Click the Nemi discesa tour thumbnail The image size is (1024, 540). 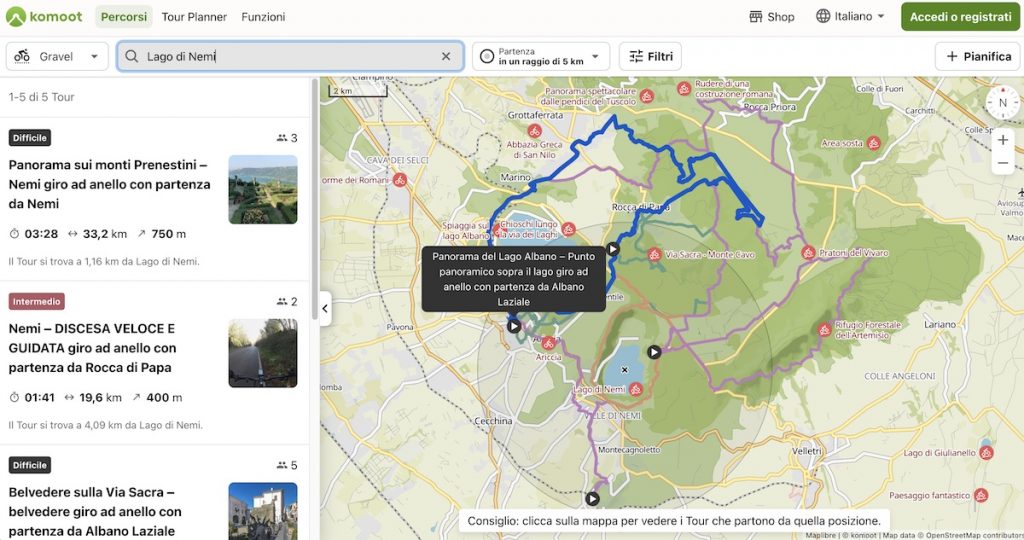pos(263,353)
